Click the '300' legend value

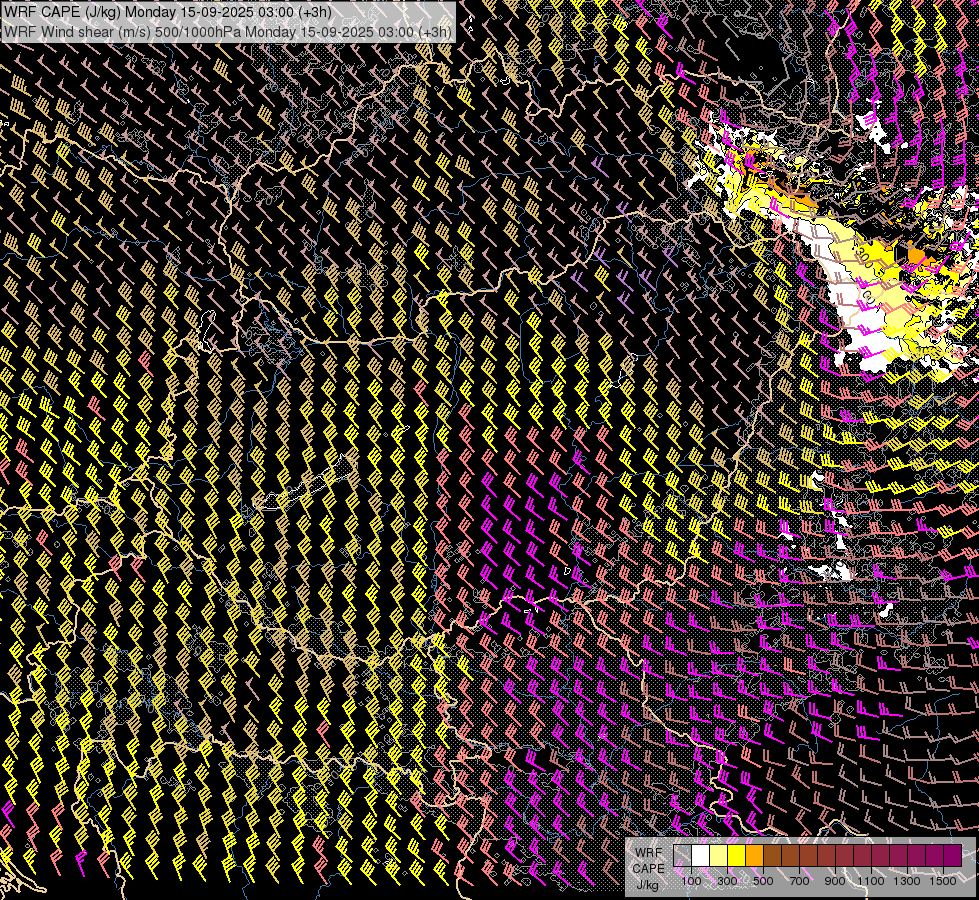point(727,881)
